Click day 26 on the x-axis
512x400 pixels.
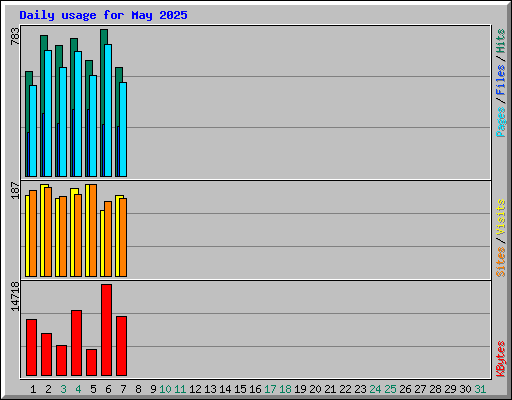coord(405,389)
